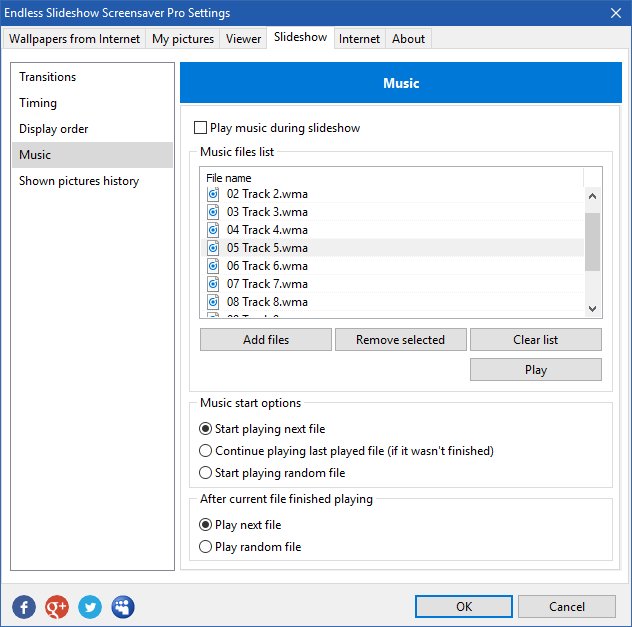Screen dimensions: 632x627
Task: Open the Google Plus social icon
Action: pos(57,606)
